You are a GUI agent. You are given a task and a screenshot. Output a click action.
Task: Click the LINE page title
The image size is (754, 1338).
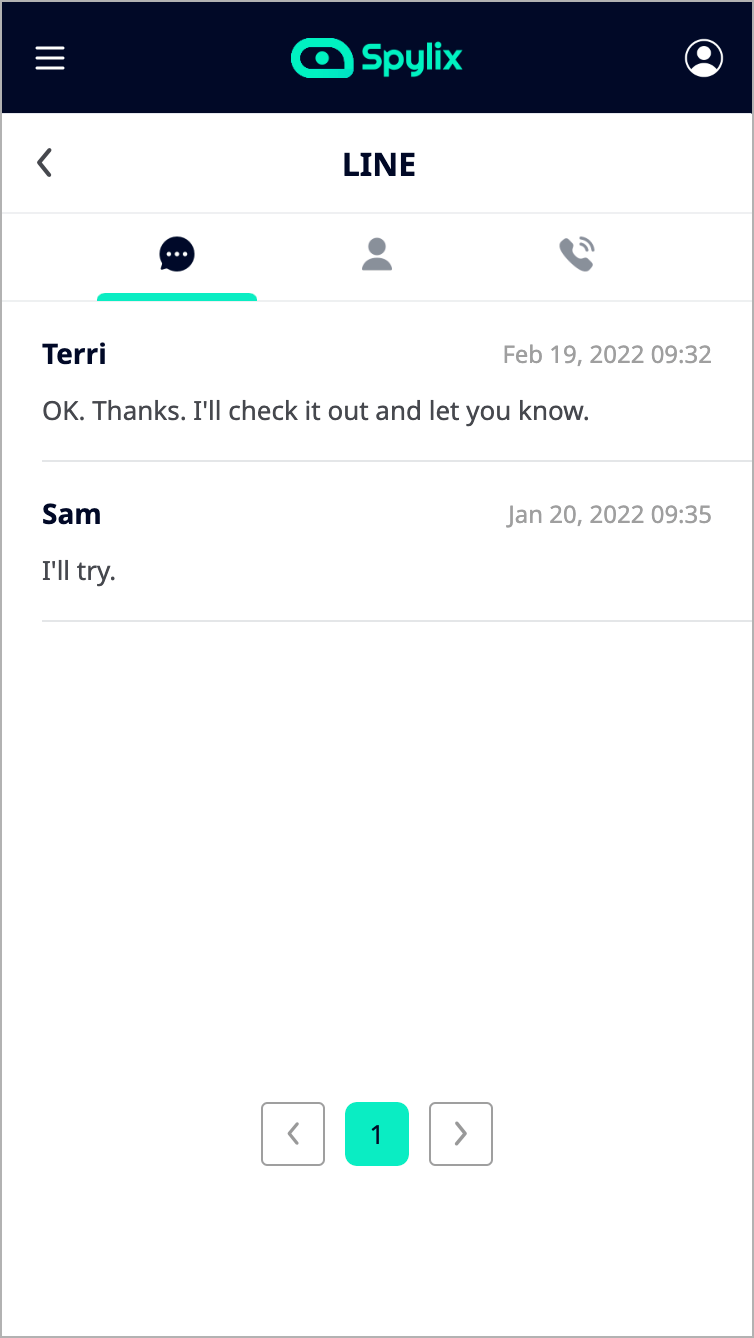click(379, 165)
